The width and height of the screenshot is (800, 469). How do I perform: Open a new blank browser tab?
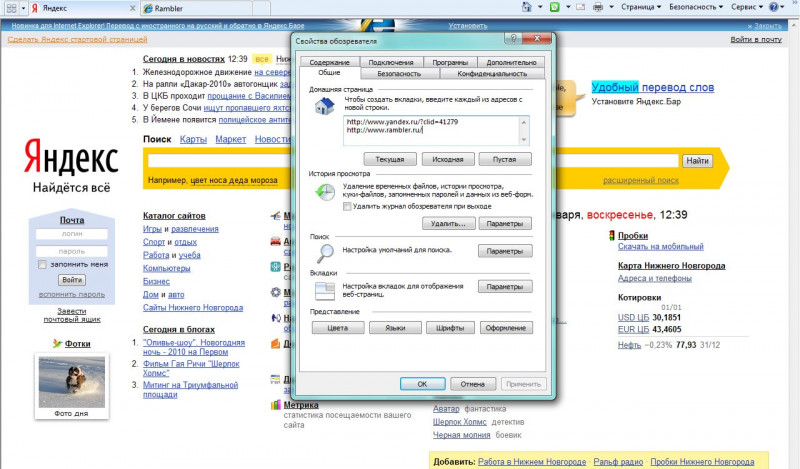click(x=261, y=8)
